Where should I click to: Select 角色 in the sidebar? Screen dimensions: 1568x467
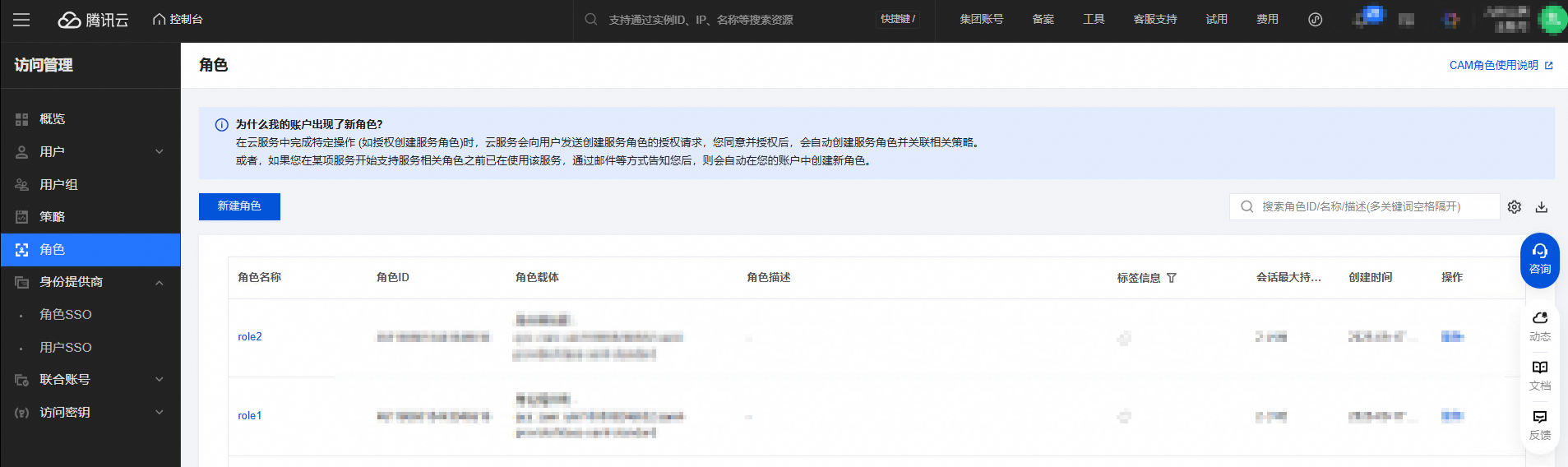[90, 249]
